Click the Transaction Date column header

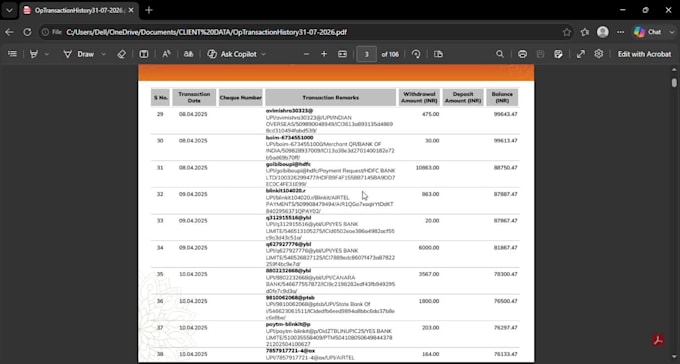[x=194, y=98]
